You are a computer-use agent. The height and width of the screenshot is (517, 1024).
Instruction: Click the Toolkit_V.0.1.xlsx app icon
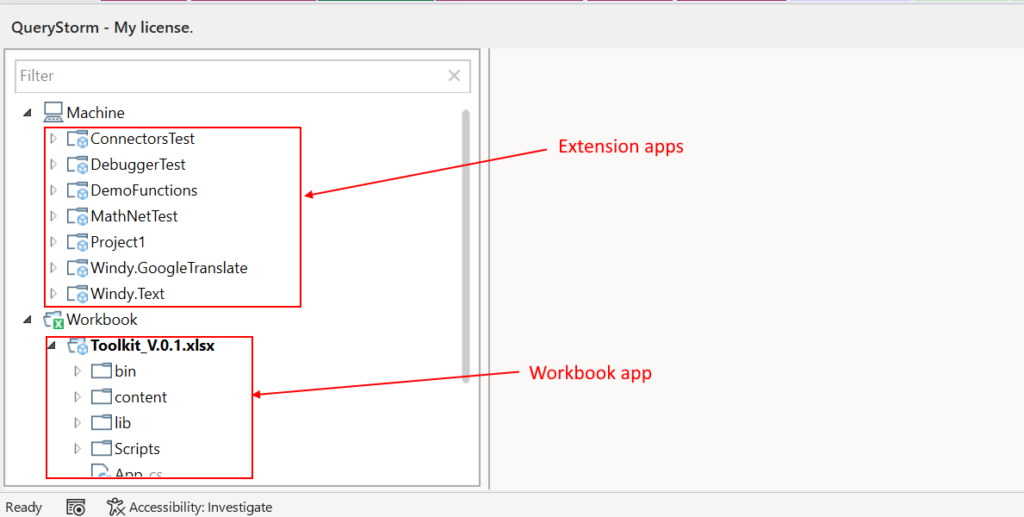(x=78, y=346)
